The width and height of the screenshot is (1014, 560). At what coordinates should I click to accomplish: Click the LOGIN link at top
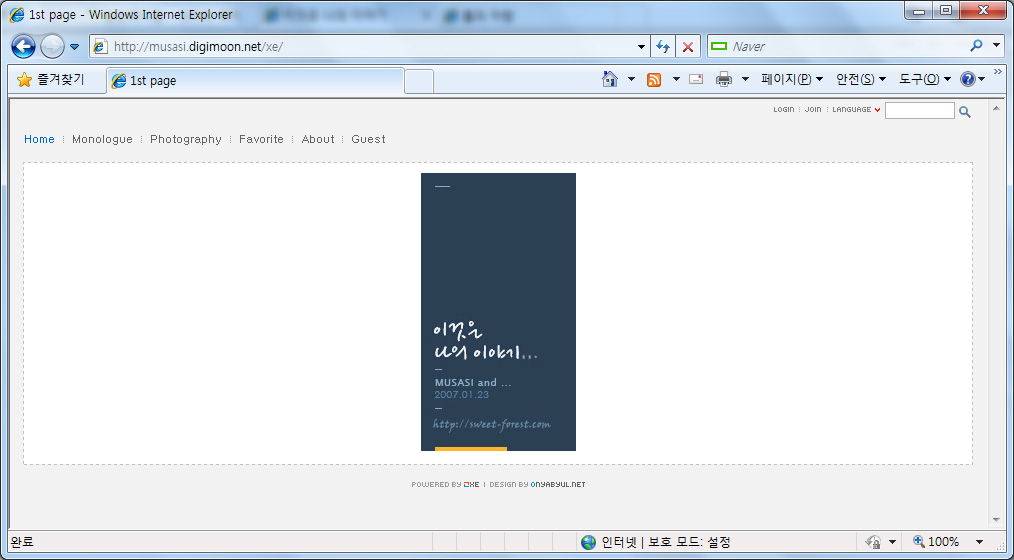tap(783, 110)
